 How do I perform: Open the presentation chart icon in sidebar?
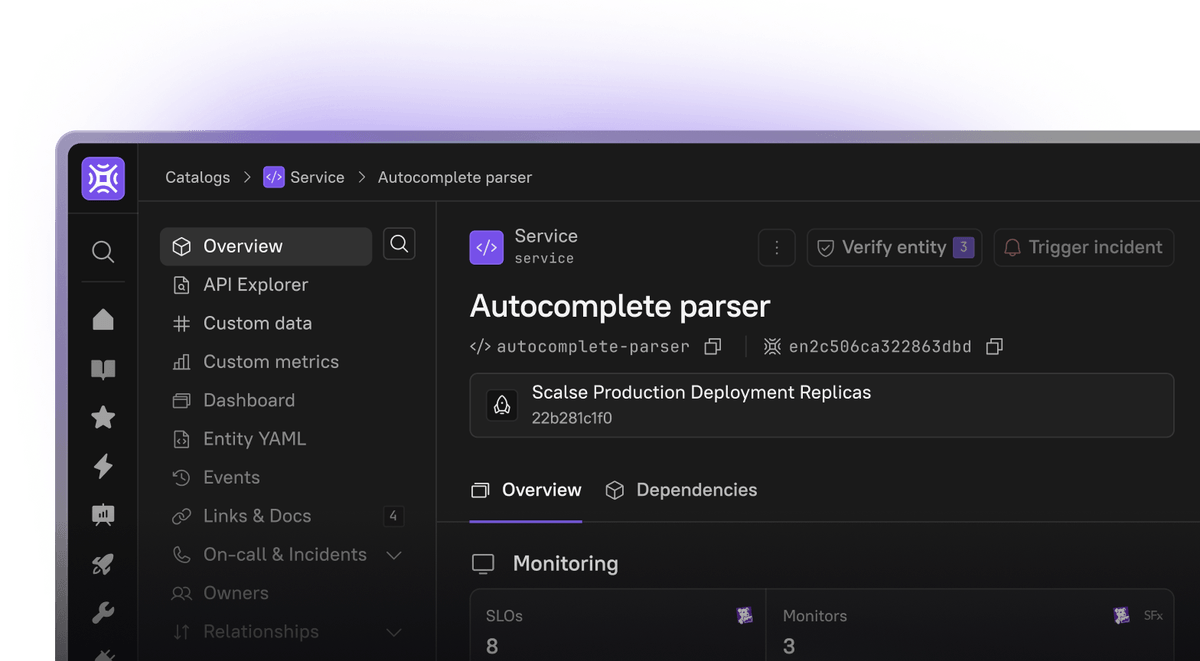pyautogui.click(x=103, y=514)
